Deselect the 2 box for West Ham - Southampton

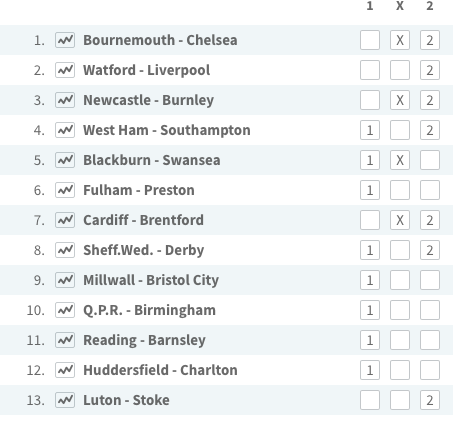430,130
